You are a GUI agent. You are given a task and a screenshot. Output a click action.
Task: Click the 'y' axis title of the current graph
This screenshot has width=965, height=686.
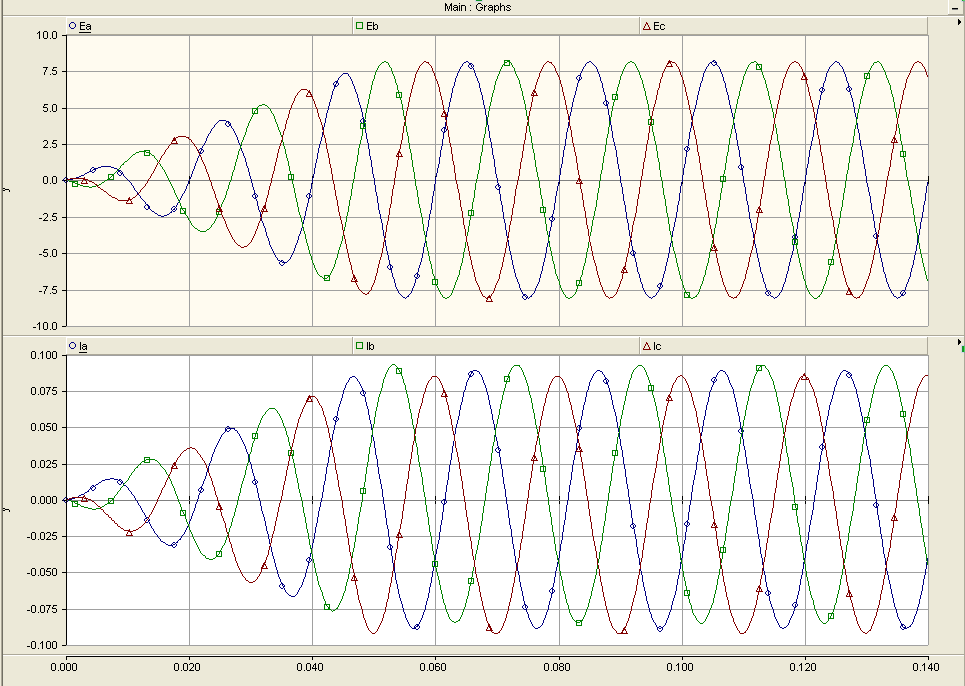(7, 509)
